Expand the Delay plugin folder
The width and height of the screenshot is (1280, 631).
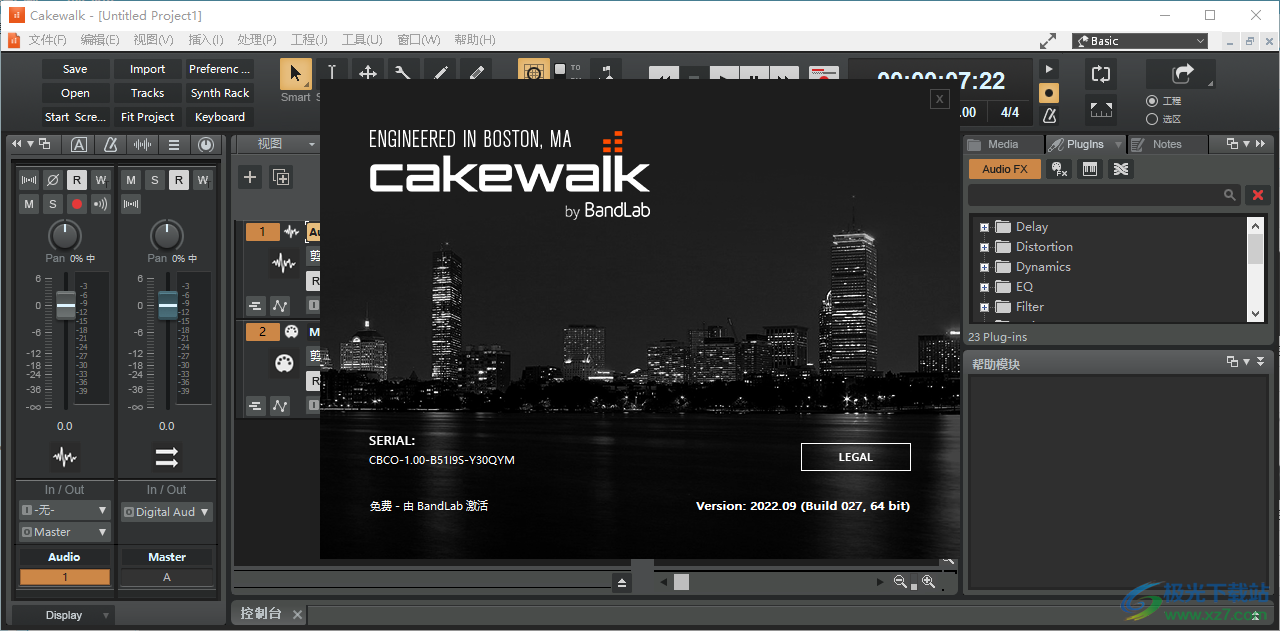[984, 227]
